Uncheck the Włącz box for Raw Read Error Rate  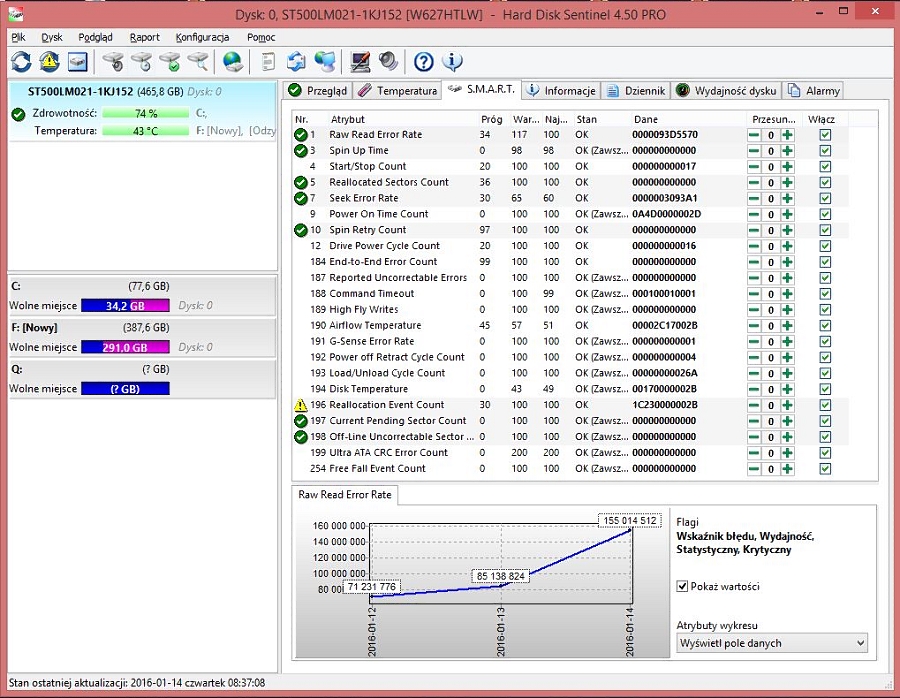[x=825, y=135]
